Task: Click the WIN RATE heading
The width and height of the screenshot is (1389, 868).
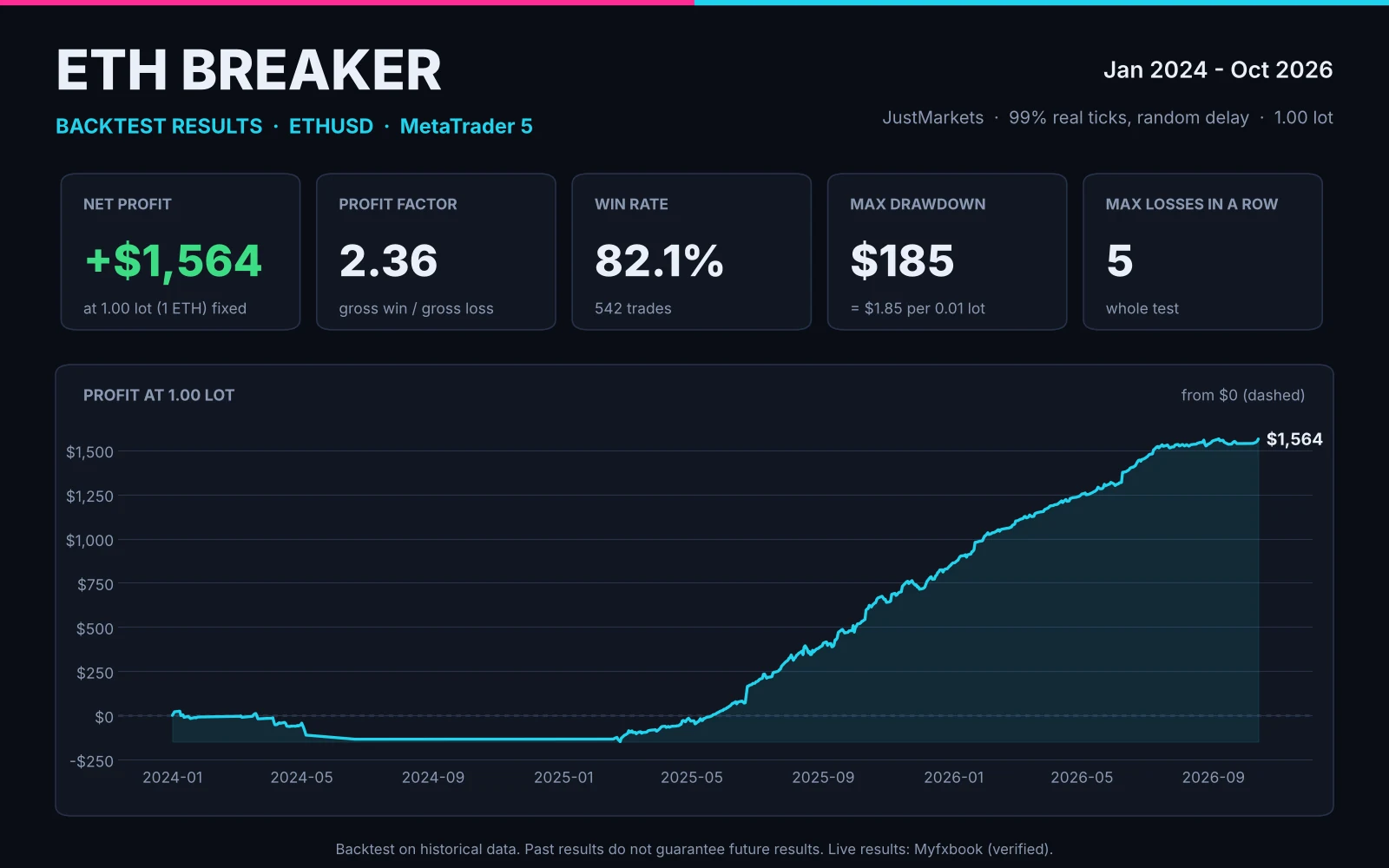Action: coord(631,204)
